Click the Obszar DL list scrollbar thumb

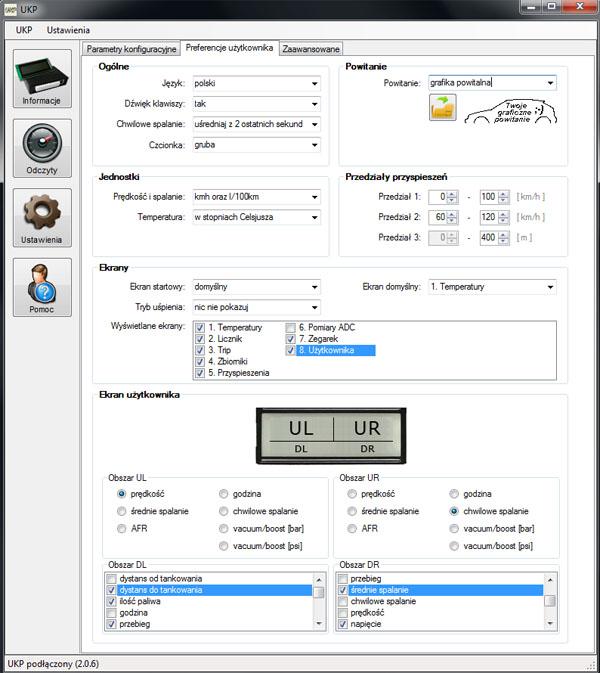[319, 592]
